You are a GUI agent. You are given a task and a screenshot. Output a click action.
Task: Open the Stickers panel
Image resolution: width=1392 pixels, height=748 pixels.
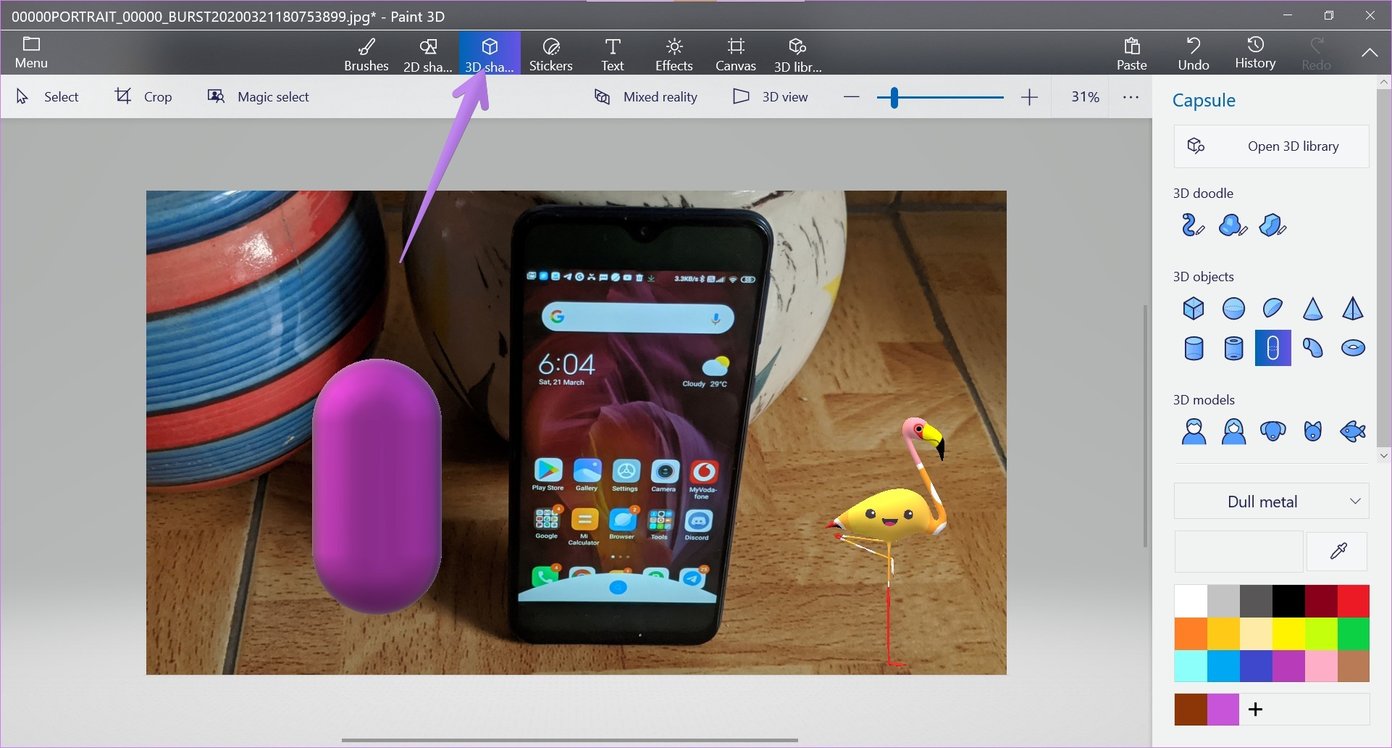(550, 52)
